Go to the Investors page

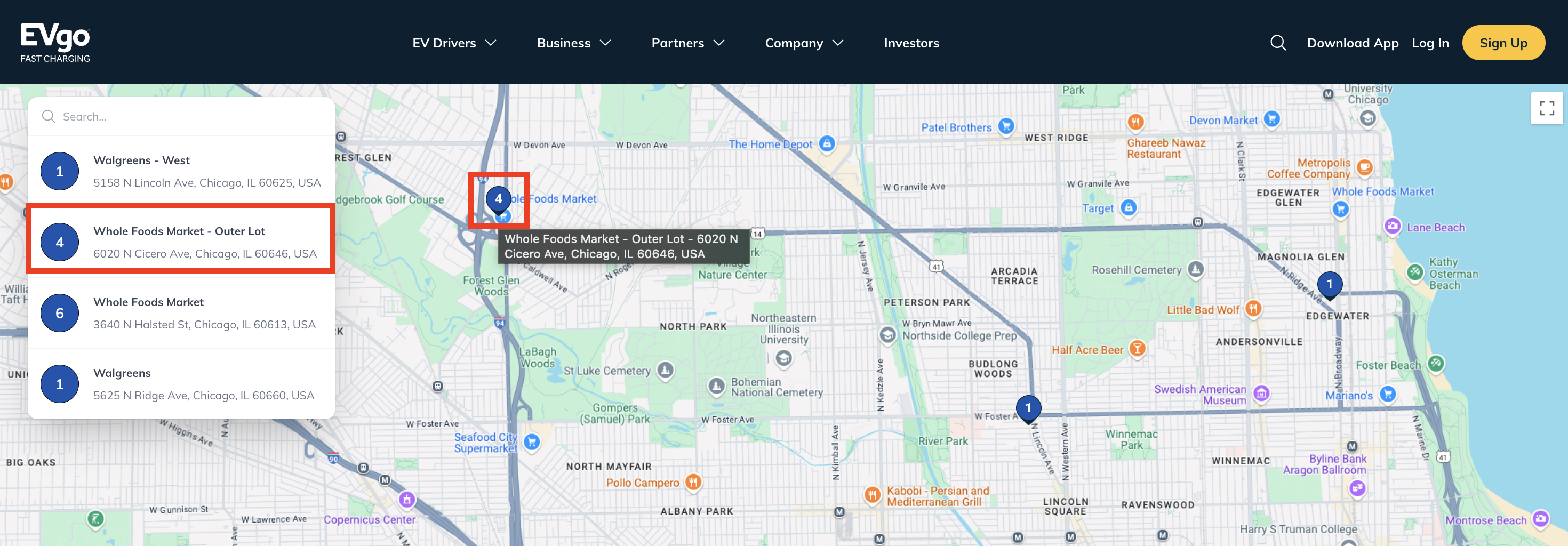coord(911,43)
